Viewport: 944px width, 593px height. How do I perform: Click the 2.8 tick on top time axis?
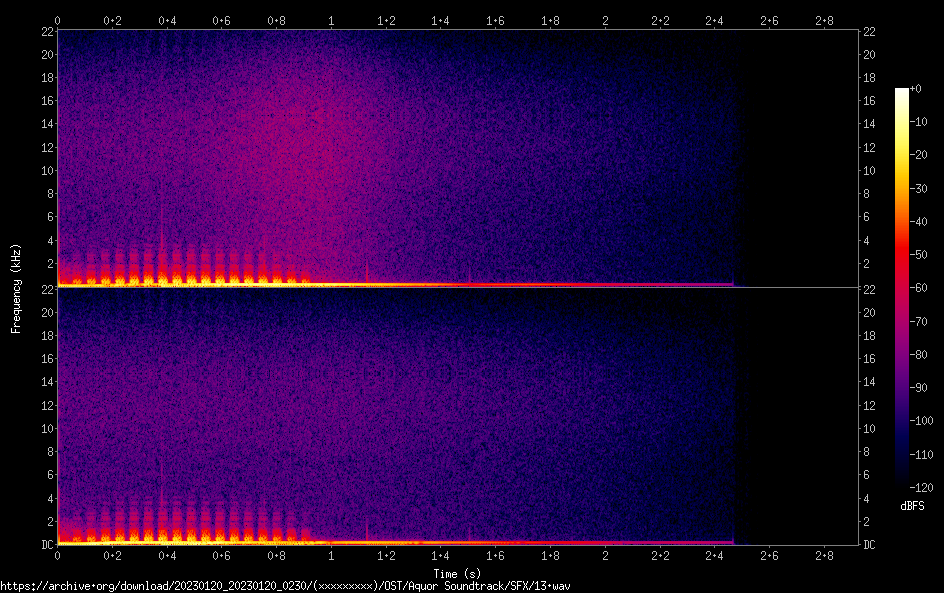pos(824,20)
